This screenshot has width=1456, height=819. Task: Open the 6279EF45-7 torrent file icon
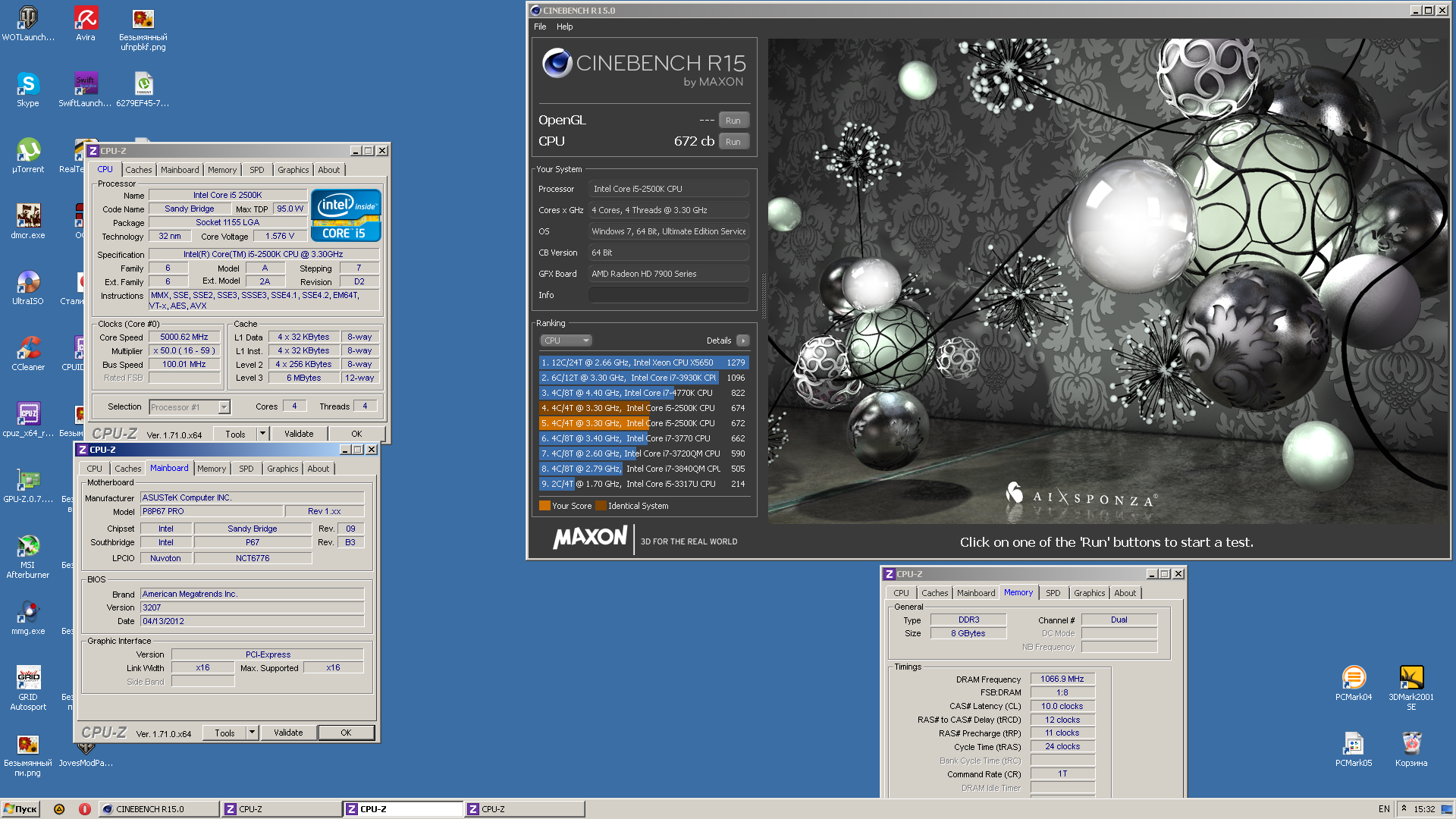pyautogui.click(x=143, y=89)
